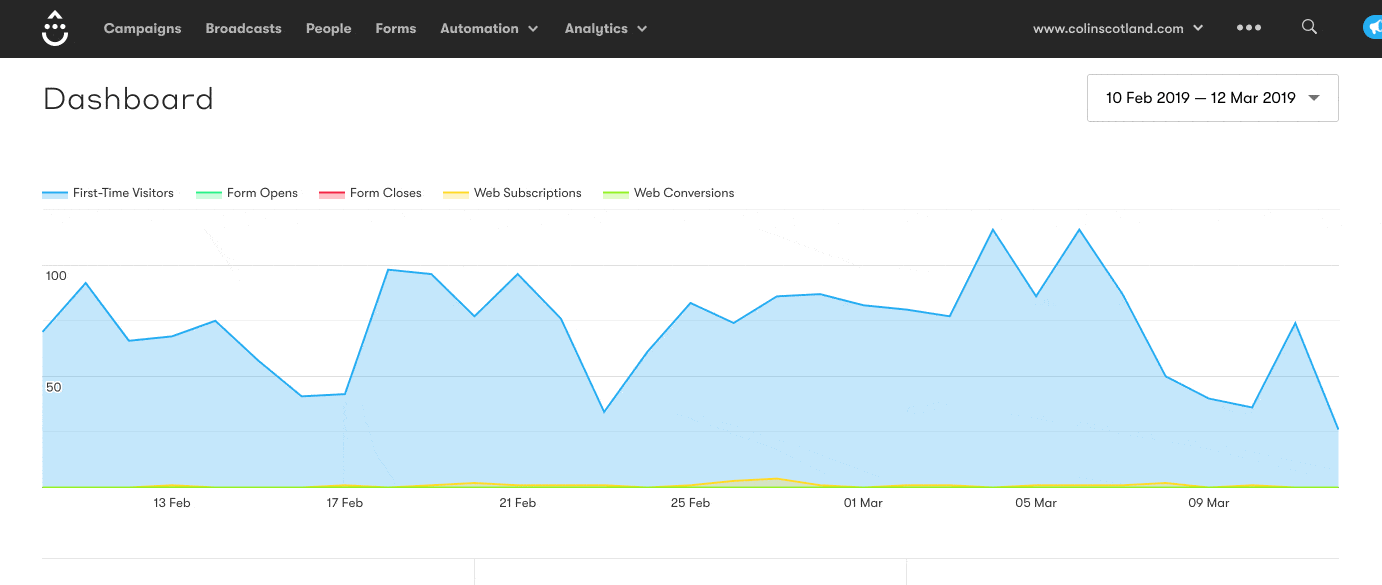
Task: Click the 100 y-axis label
Action: pos(56,276)
